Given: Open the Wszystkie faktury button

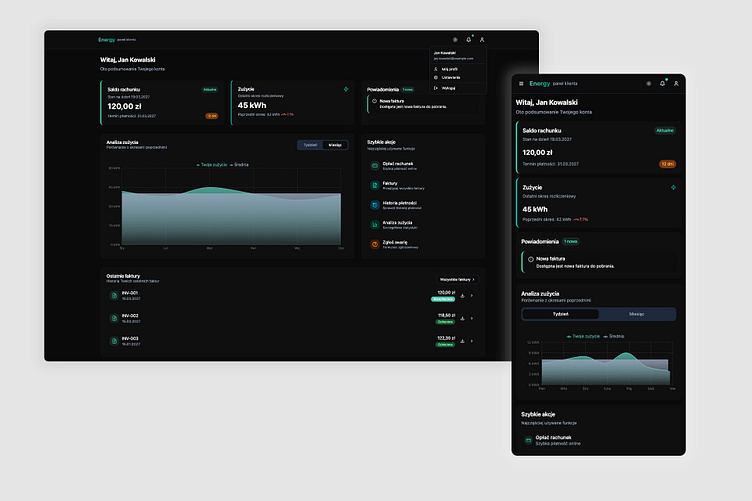Looking at the screenshot, I should pyautogui.click(x=457, y=280).
